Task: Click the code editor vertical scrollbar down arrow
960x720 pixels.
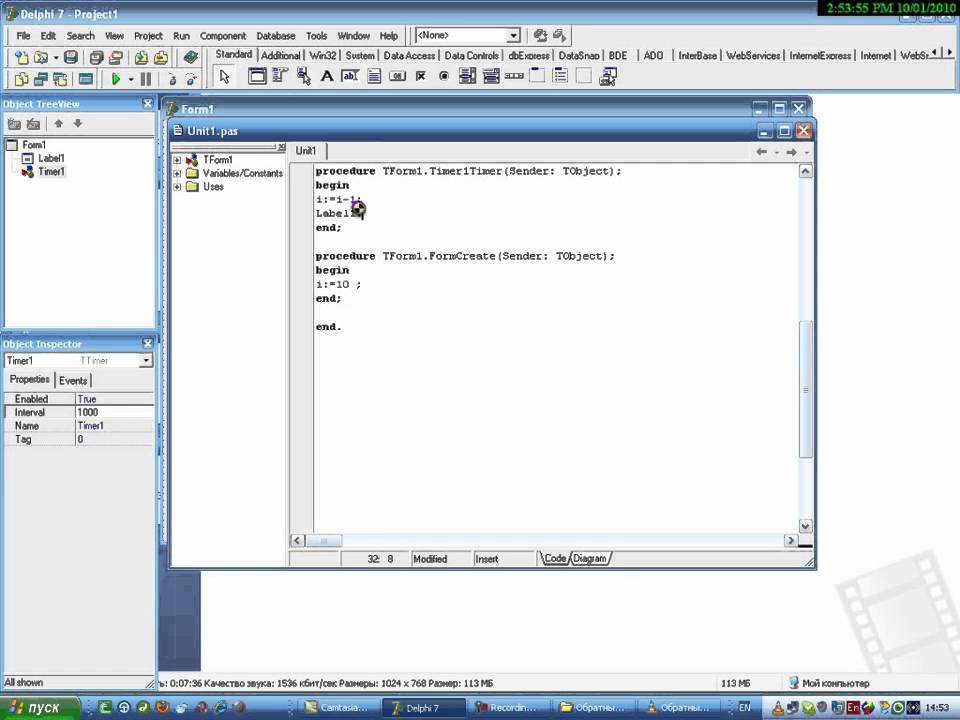Action: coord(806,526)
